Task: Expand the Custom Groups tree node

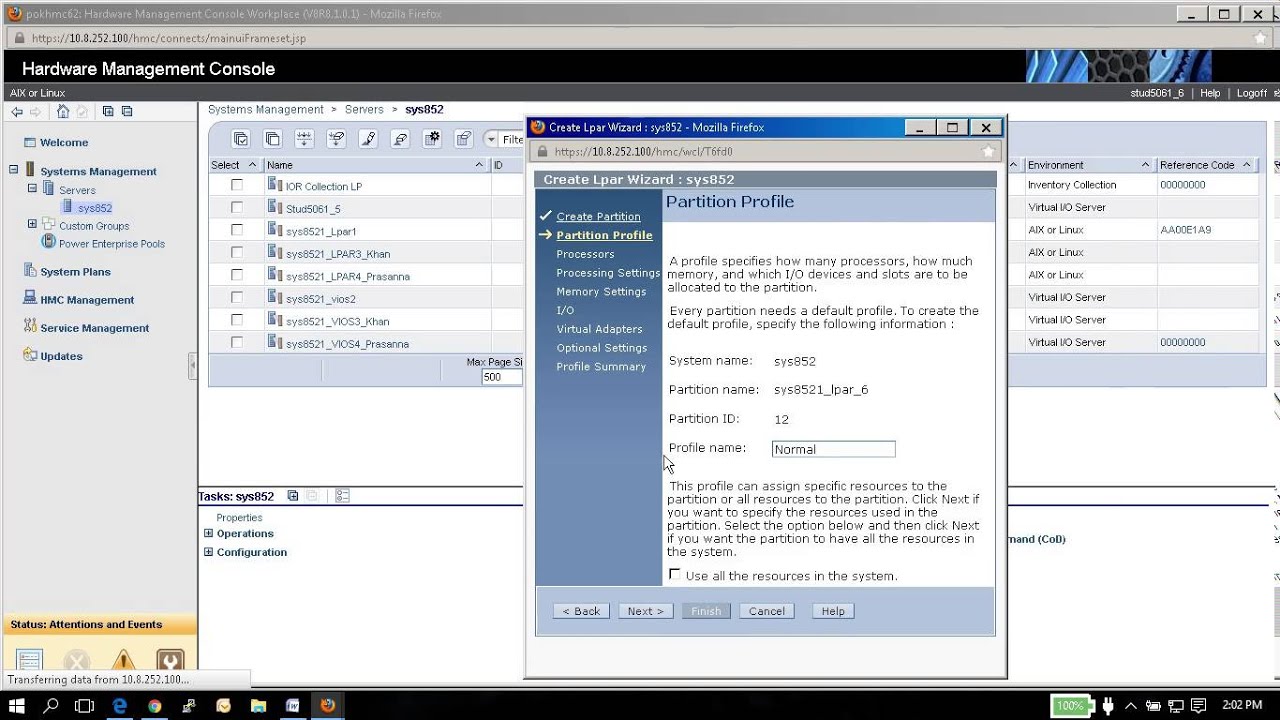Action: pyautogui.click(x=32, y=224)
